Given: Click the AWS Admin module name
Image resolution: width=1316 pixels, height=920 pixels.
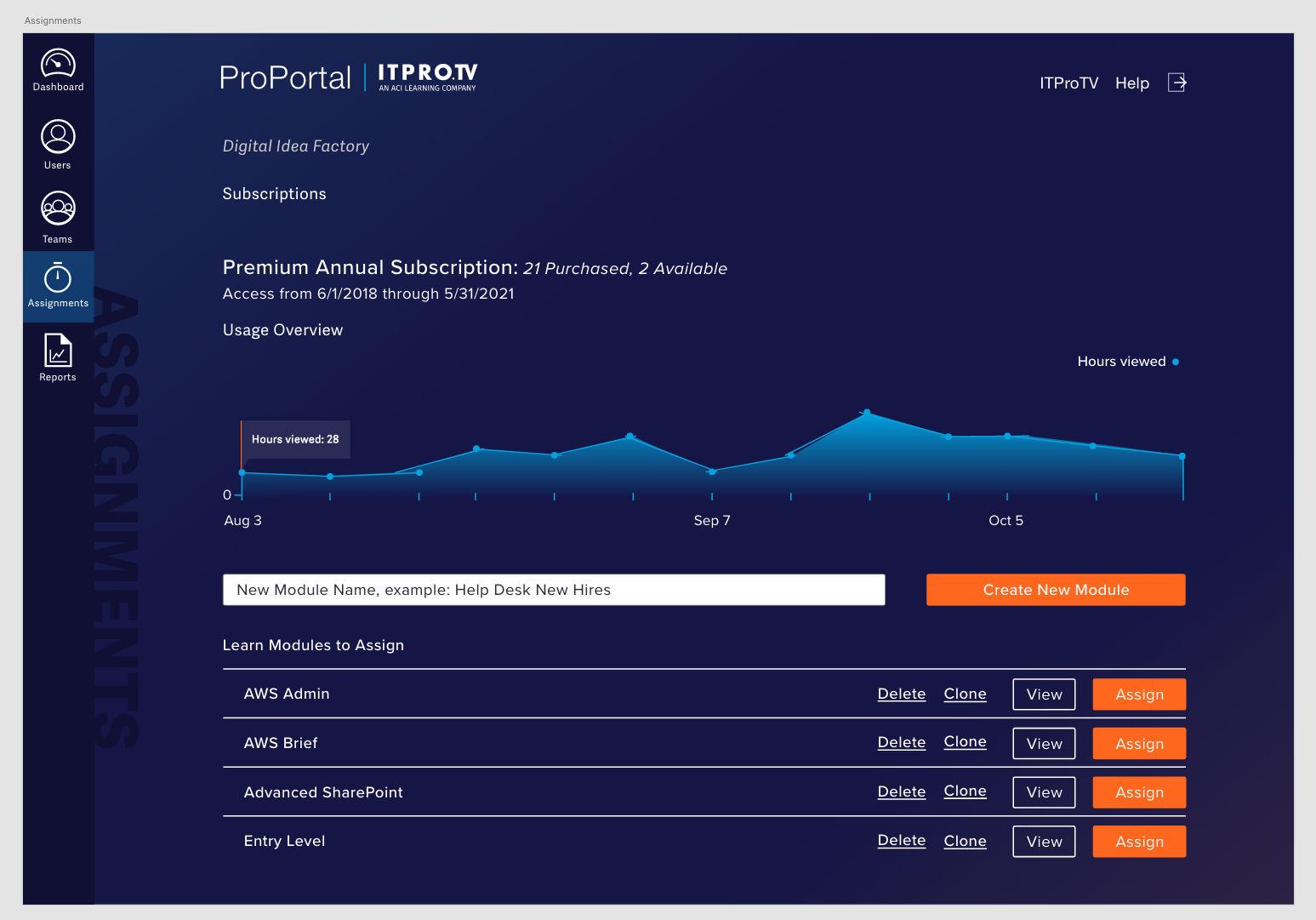Looking at the screenshot, I should pyautogui.click(x=287, y=694).
